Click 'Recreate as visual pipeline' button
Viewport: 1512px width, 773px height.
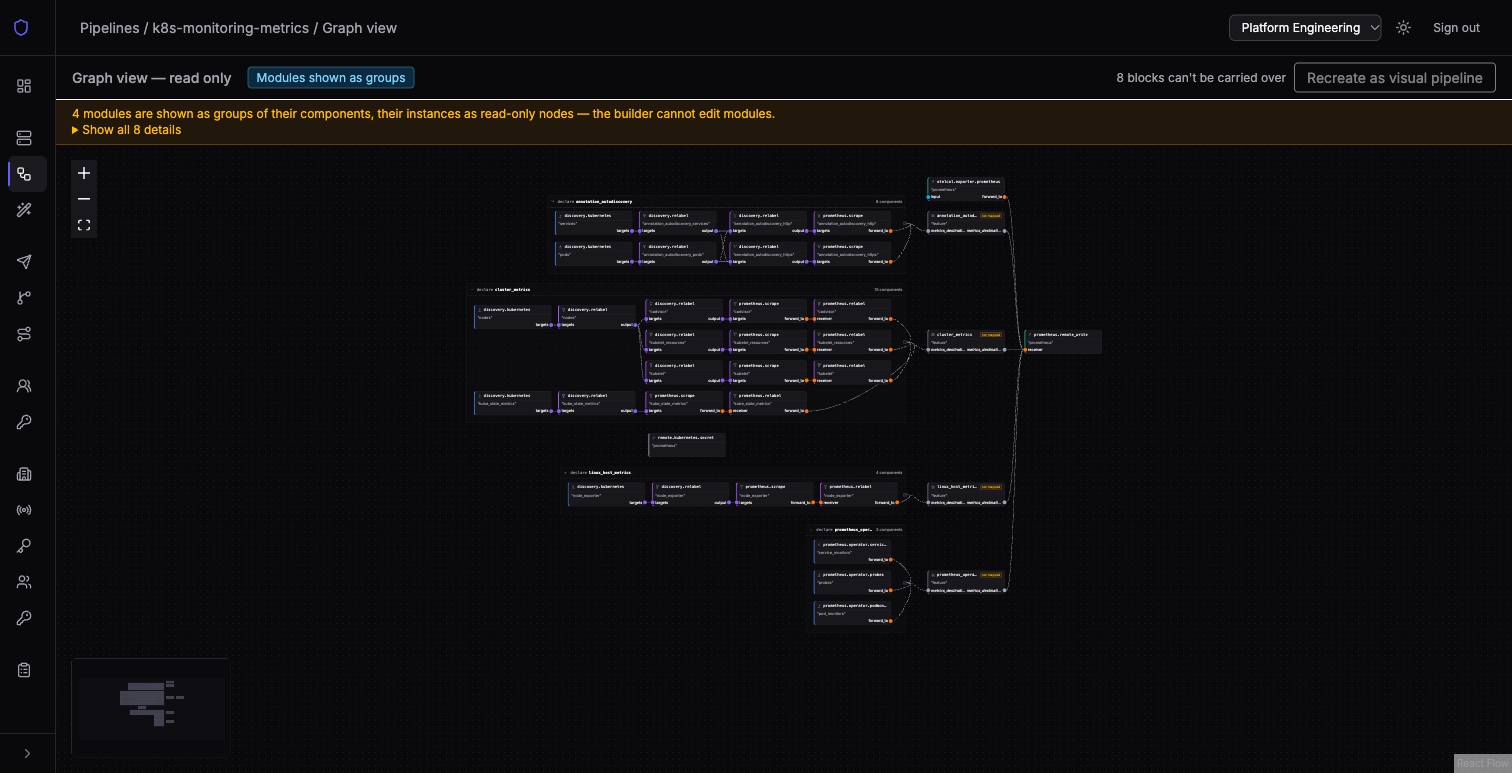click(1395, 78)
